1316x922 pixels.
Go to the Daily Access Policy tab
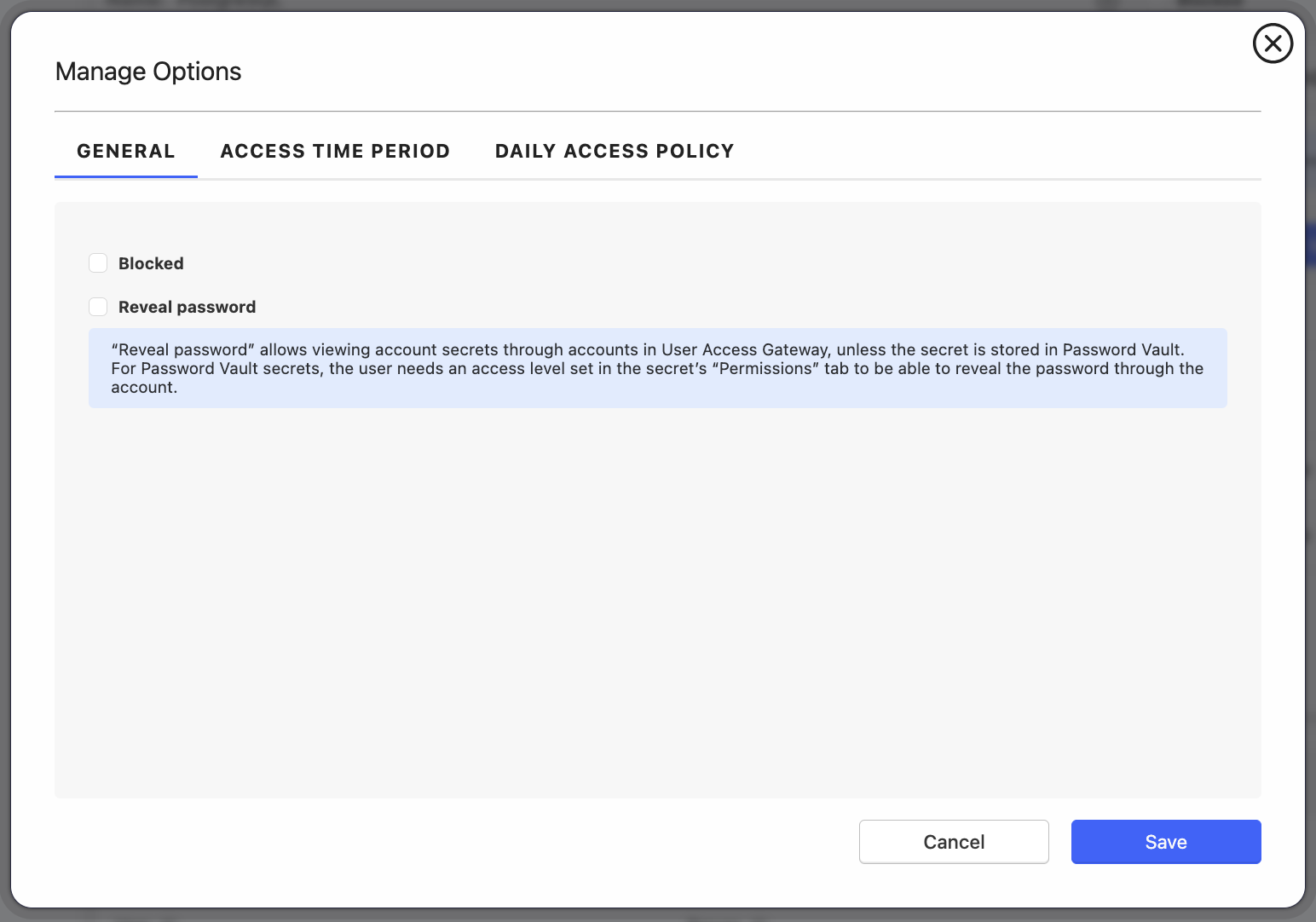614,151
